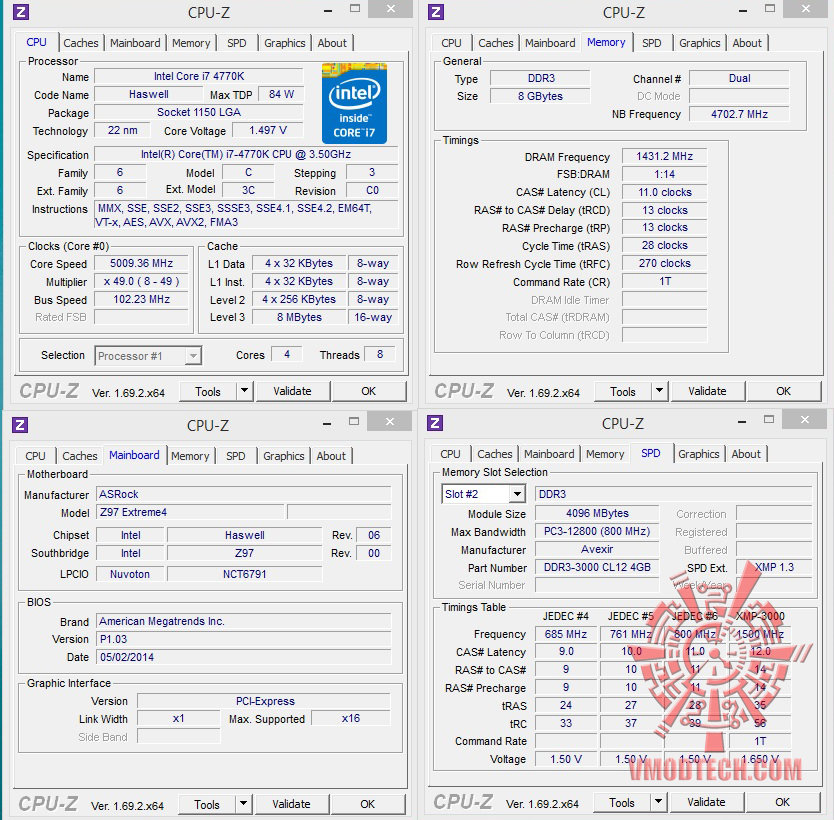This screenshot has height=820, width=834.
Task: Click the x 49.0 Multiplier value
Action: [141, 281]
